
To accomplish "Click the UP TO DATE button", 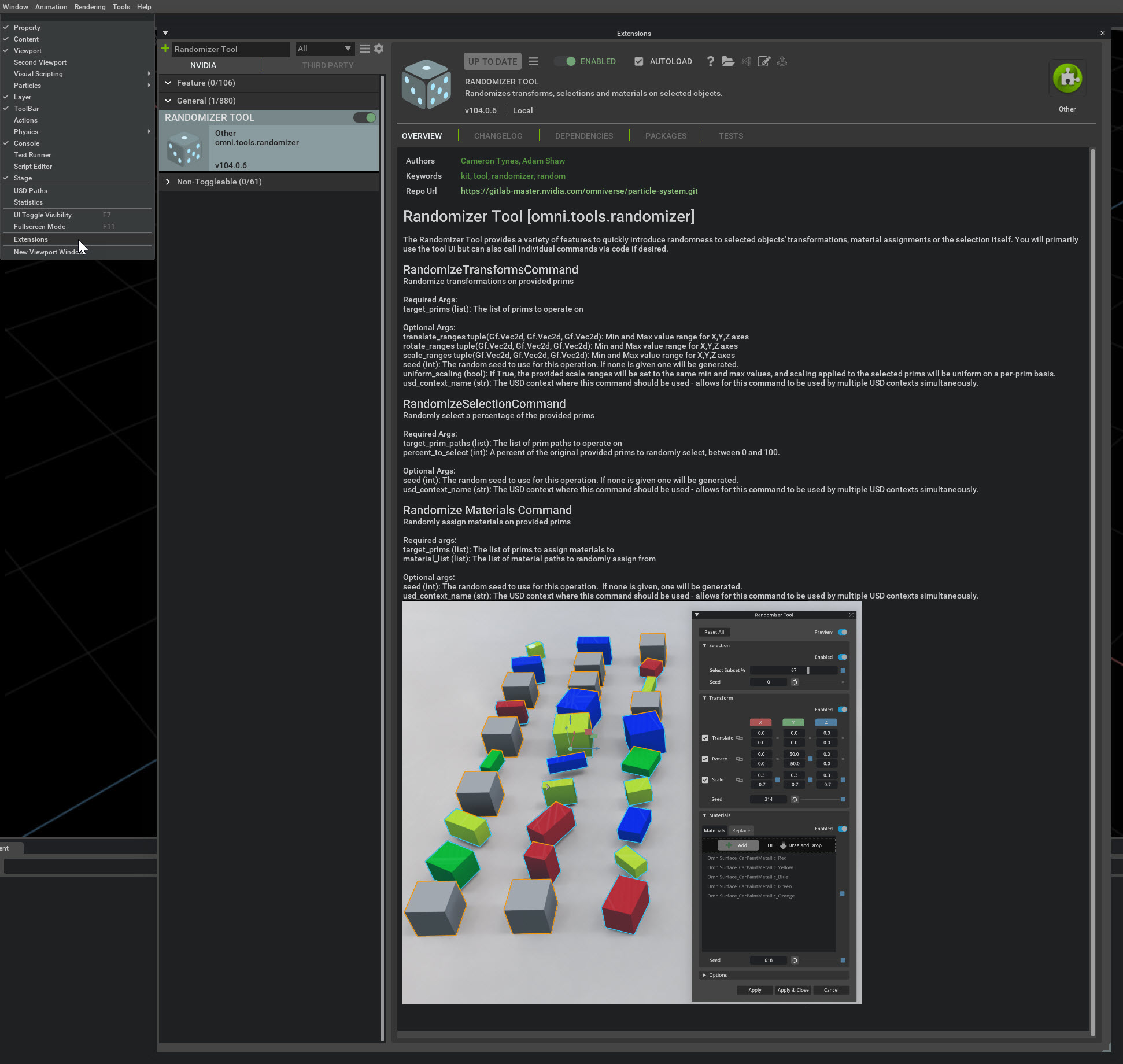I will 493,61.
